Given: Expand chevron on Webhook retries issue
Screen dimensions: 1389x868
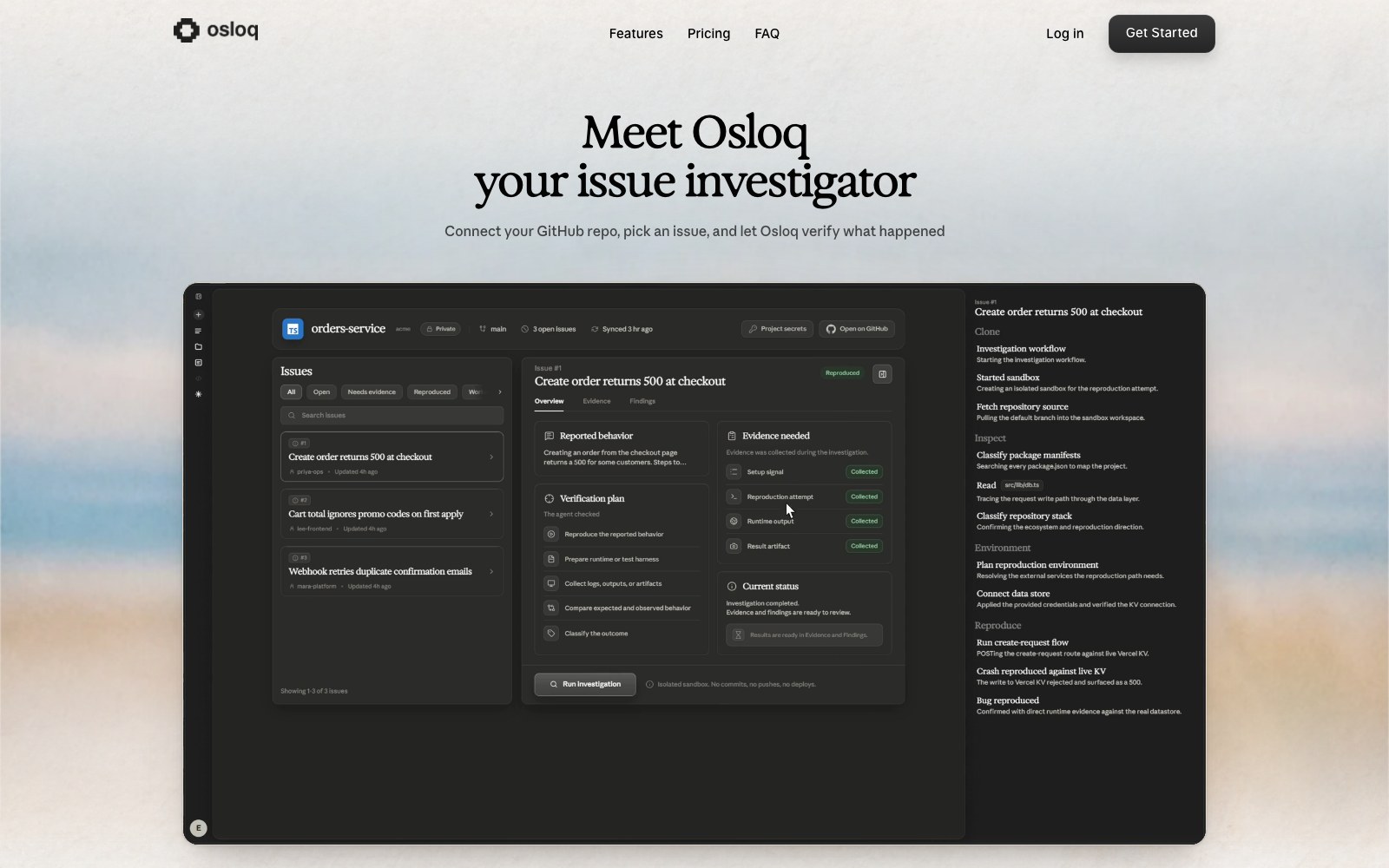Looking at the screenshot, I should (491, 571).
